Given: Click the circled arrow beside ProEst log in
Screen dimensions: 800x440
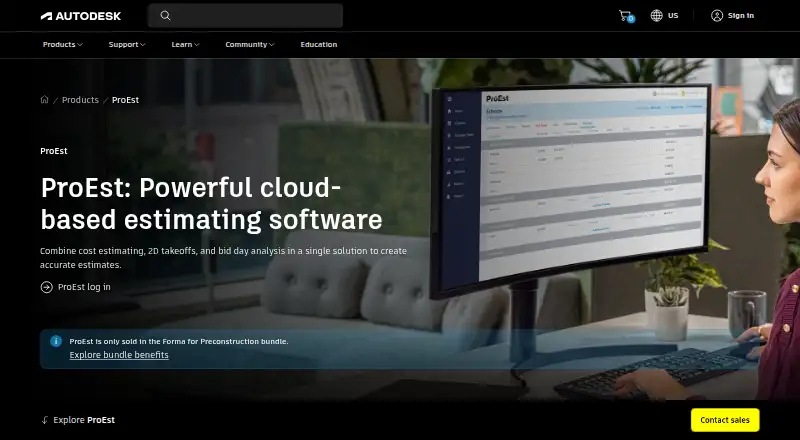Looking at the screenshot, I should pyautogui.click(x=46, y=287).
